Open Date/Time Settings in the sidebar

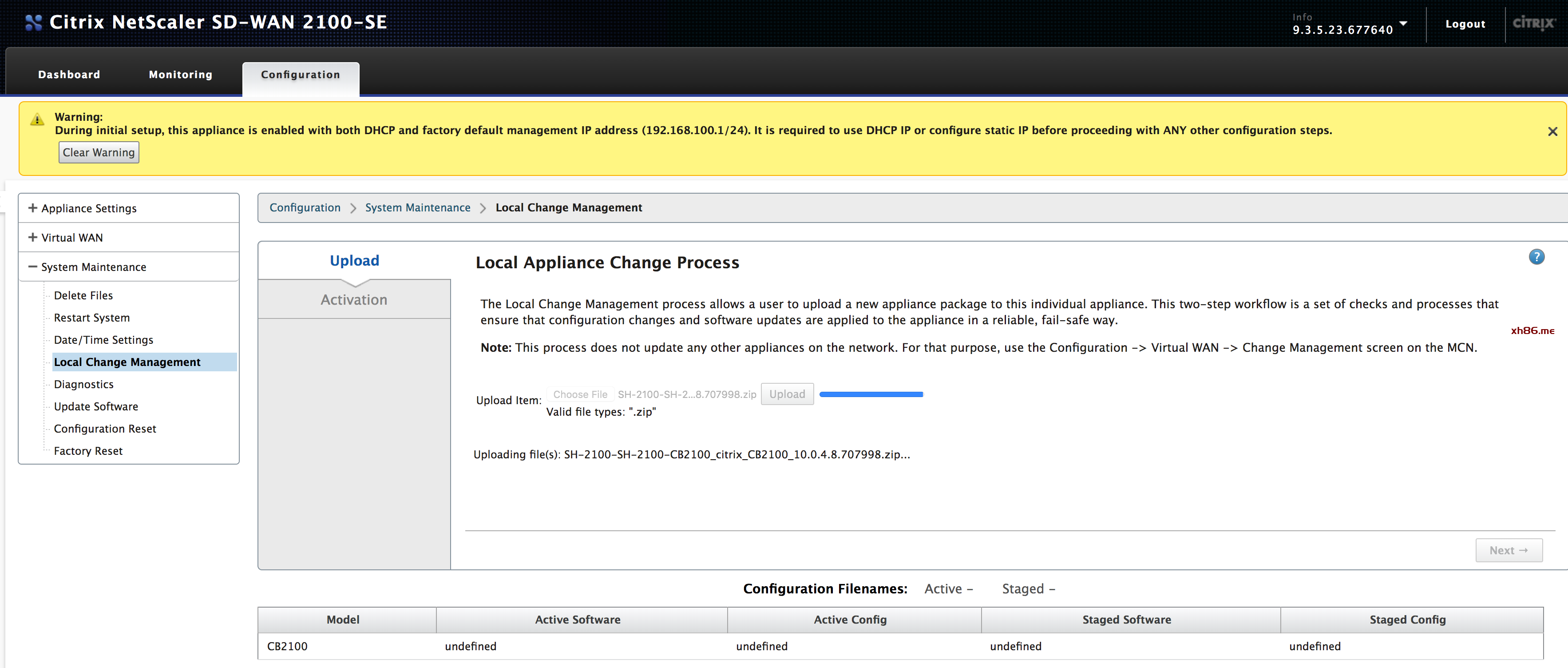point(103,340)
